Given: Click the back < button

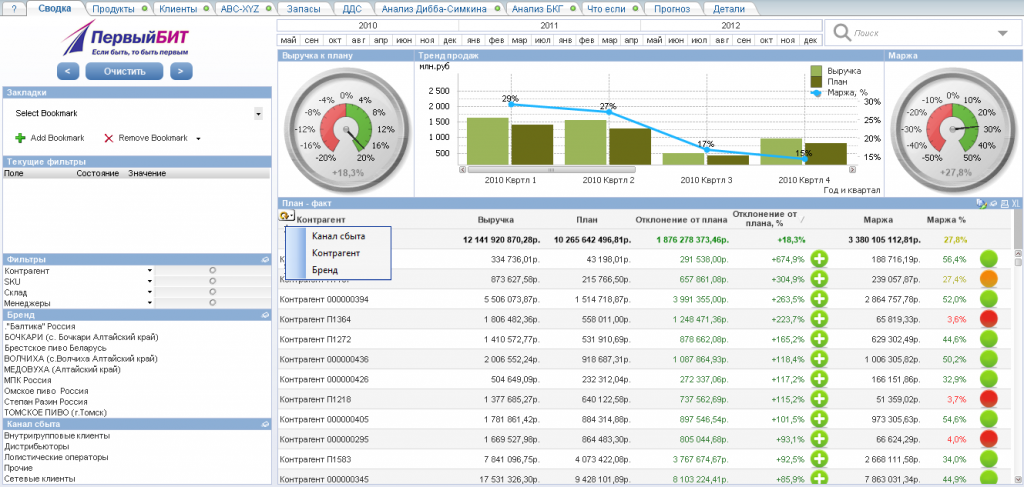Looking at the screenshot, I should tap(68, 71).
